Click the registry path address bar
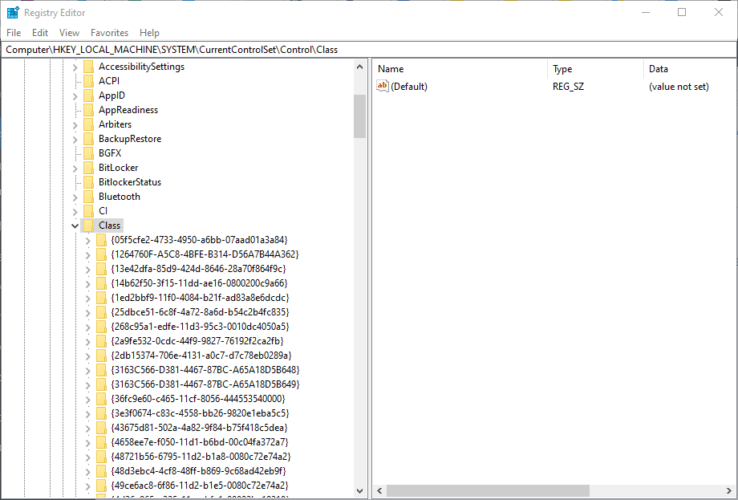The width and height of the screenshot is (738, 500). (369, 49)
